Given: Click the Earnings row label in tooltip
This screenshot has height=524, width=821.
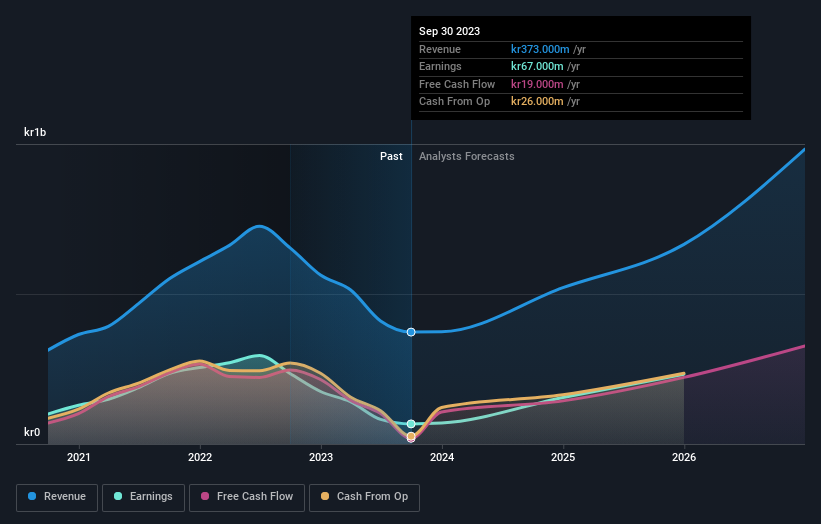Looking at the screenshot, I should click(x=440, y=66).
